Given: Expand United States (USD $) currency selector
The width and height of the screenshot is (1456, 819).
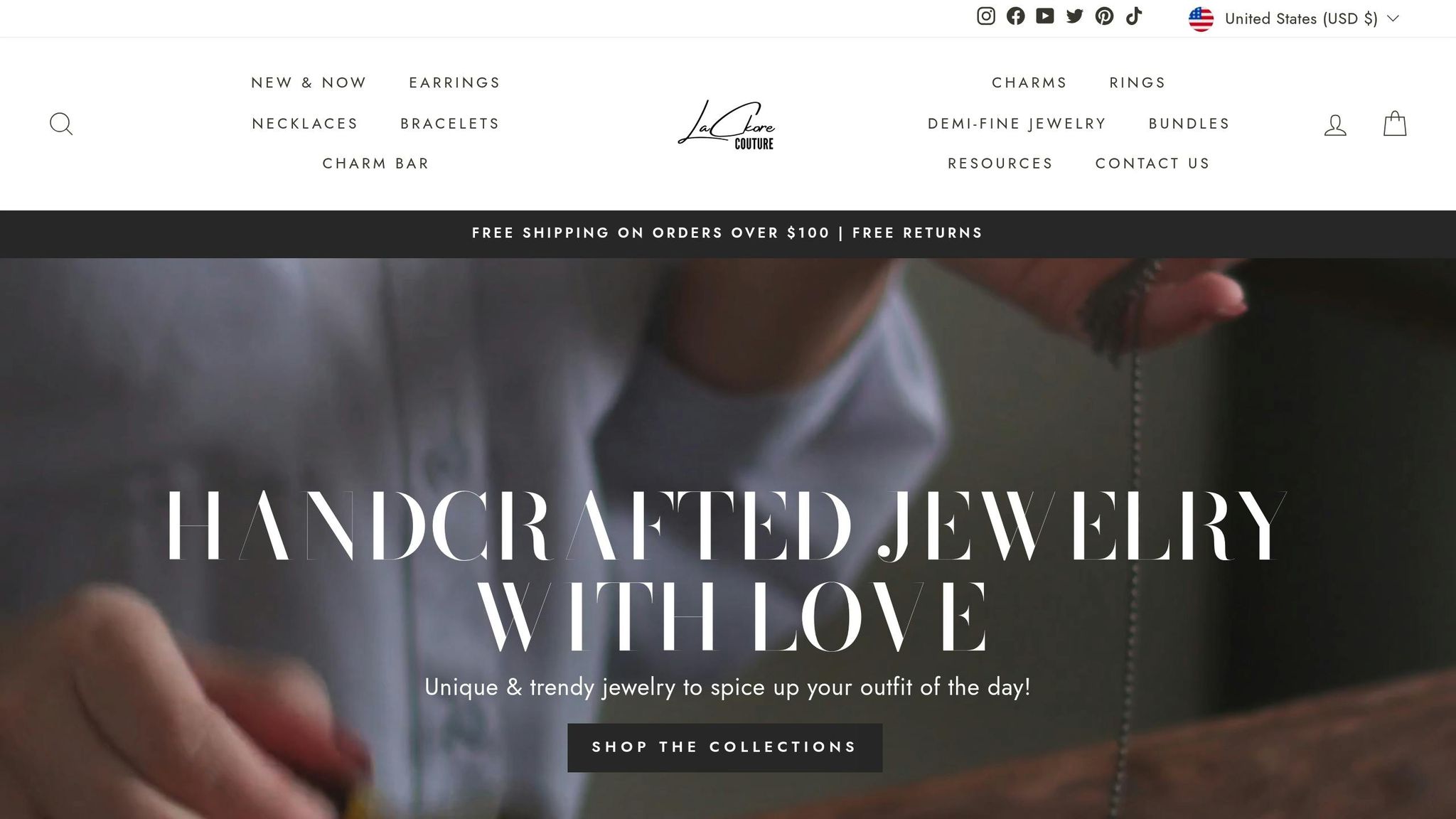Looking at the screenshot, I should [1294, 18].
